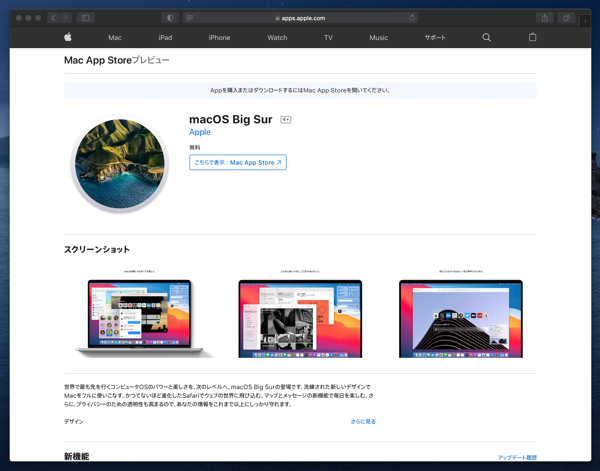The height and width of the screenshot is (471, 600).
Task: Click the デザイン label below the description
Action: [x=73, y=421]
